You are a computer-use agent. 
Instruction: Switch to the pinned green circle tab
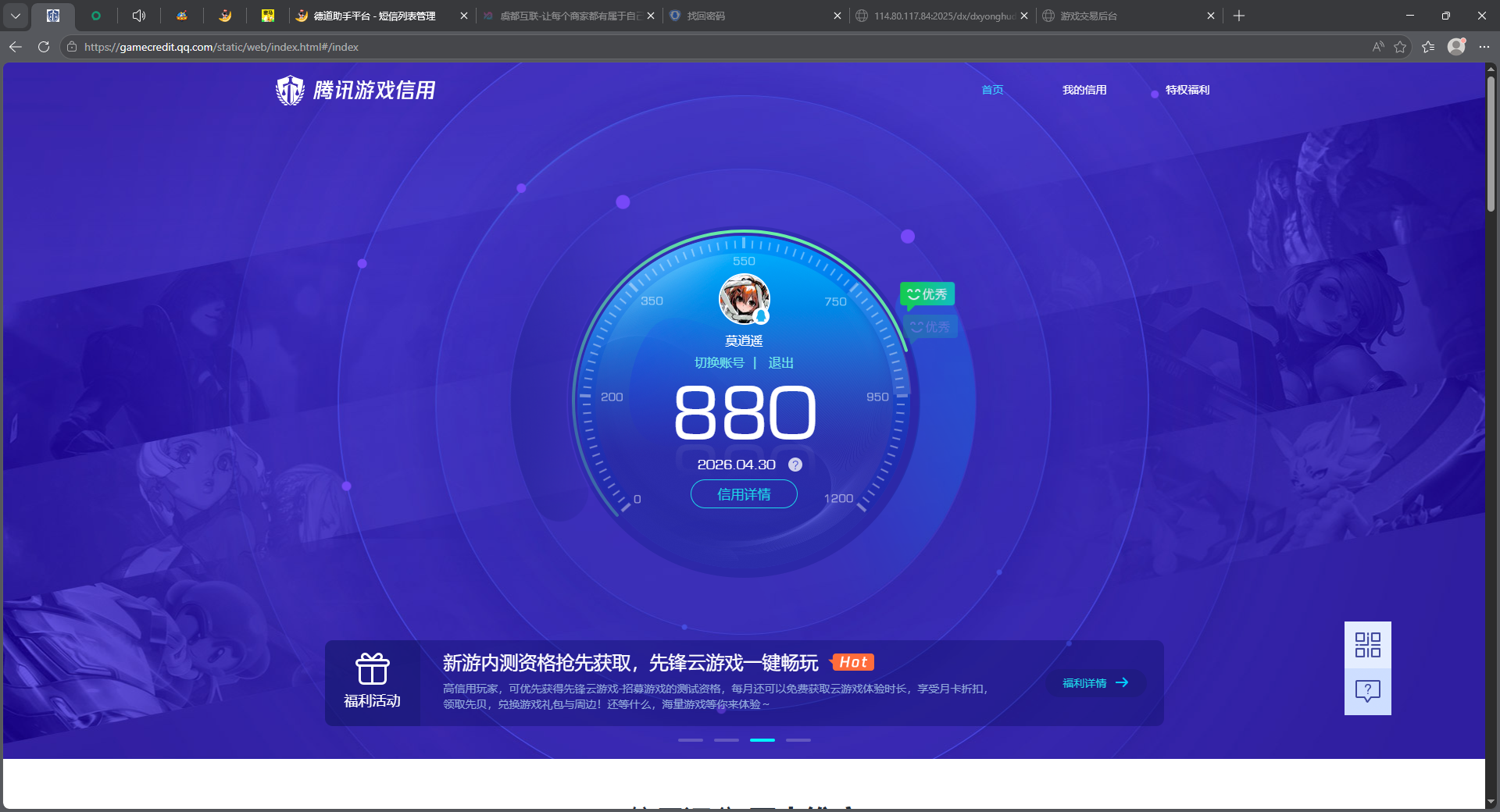point(96,16)
